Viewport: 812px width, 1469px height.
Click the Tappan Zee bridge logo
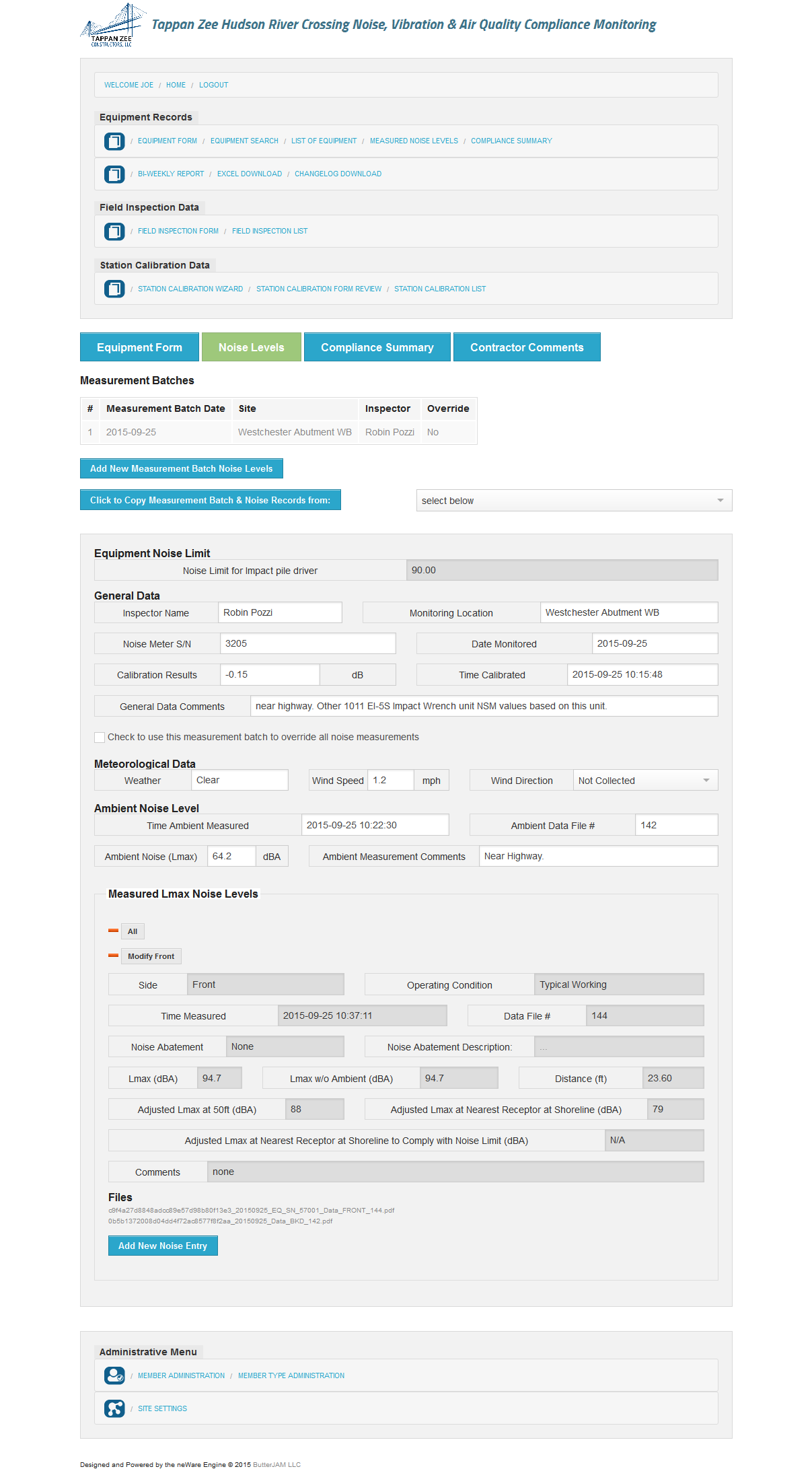coord(112,26)
